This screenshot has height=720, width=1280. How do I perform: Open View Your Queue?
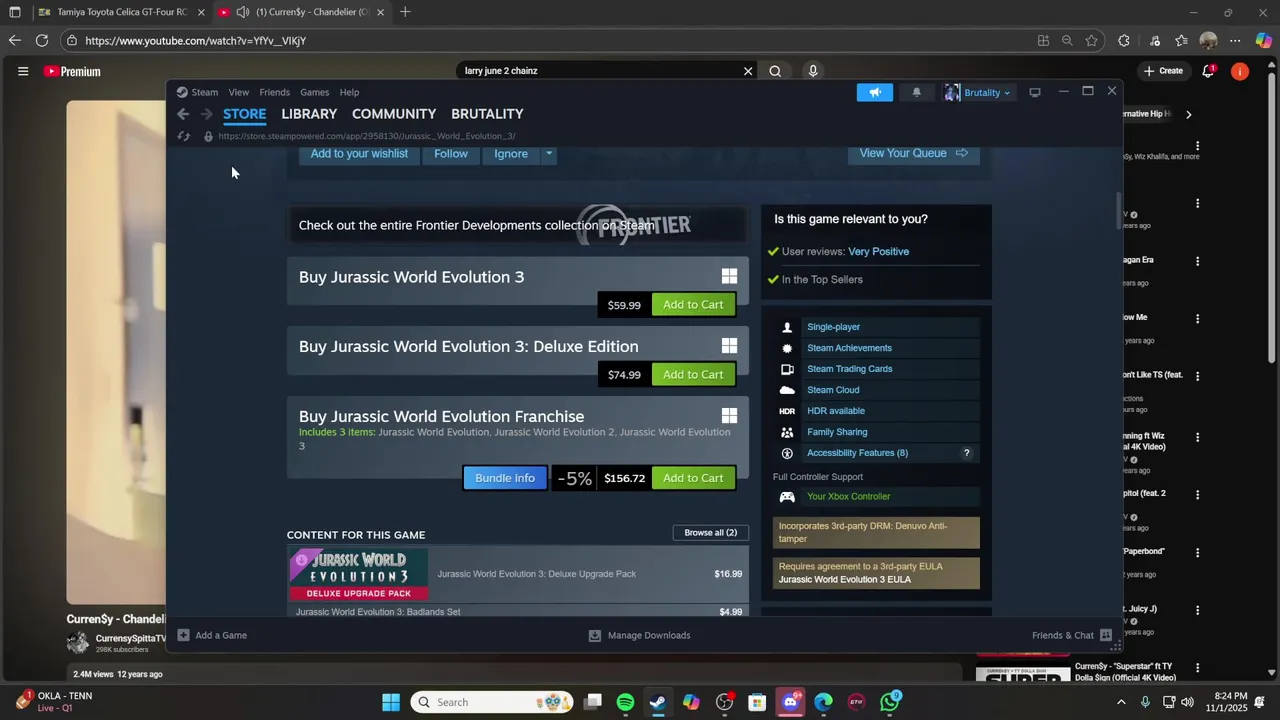913,154
